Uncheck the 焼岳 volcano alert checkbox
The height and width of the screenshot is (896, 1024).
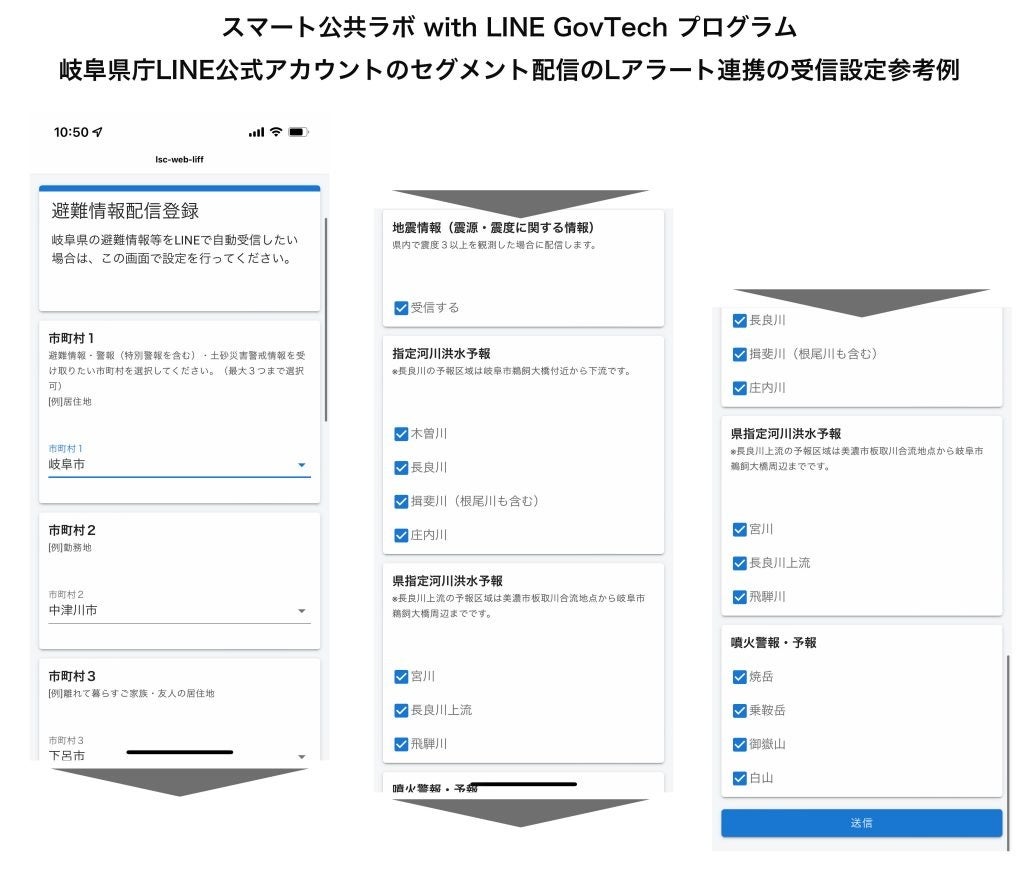739,677
